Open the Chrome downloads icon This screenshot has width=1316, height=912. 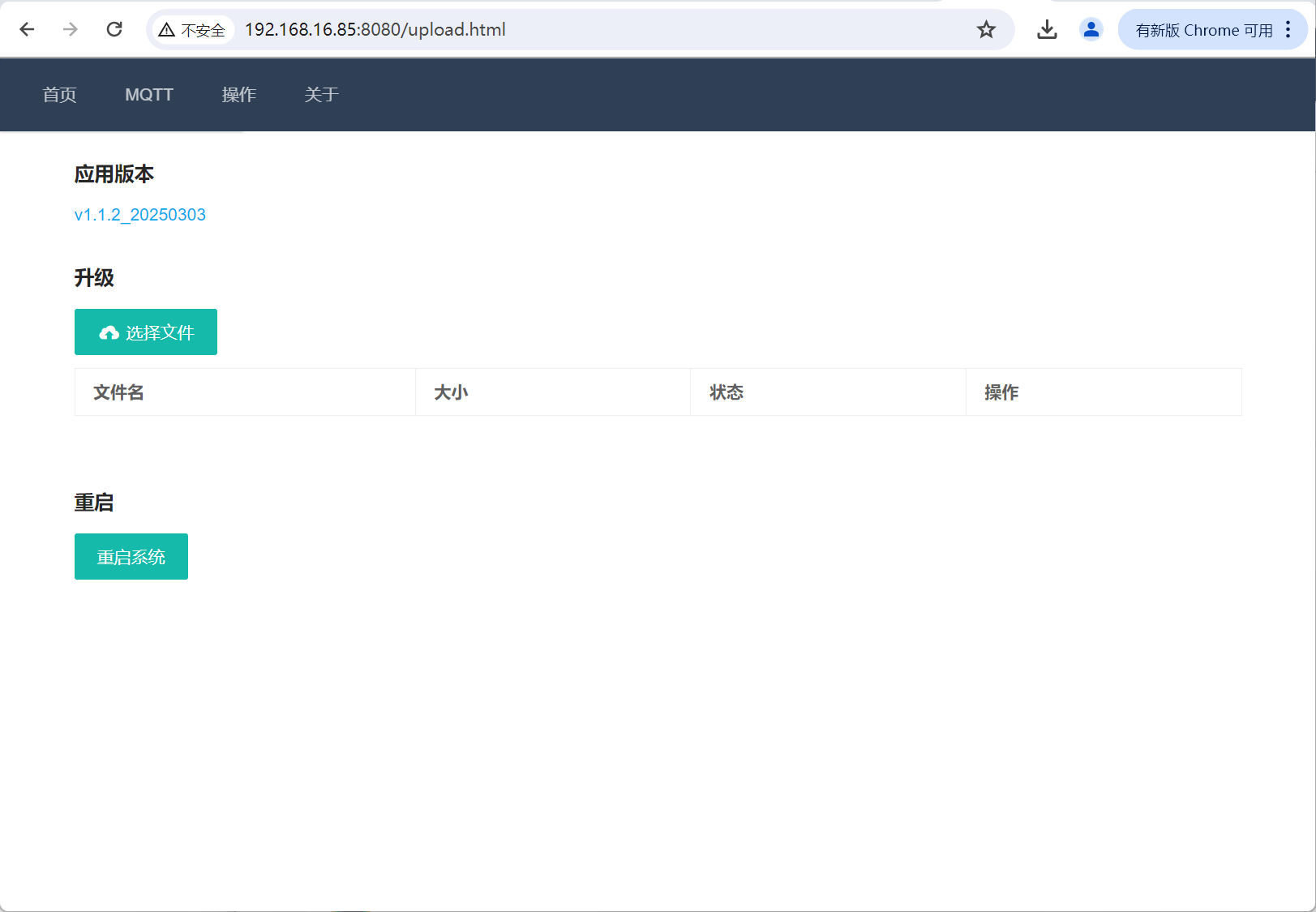tap(1047, 30)
